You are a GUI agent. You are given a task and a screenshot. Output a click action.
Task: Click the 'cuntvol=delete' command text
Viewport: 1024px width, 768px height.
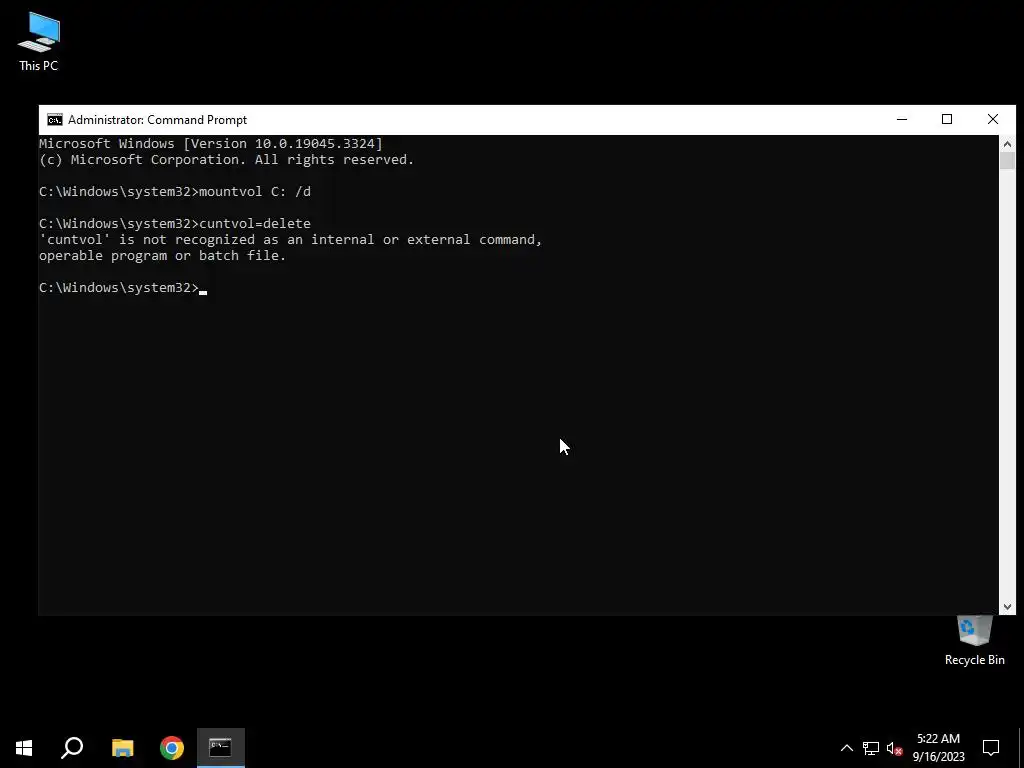(255, 223)
